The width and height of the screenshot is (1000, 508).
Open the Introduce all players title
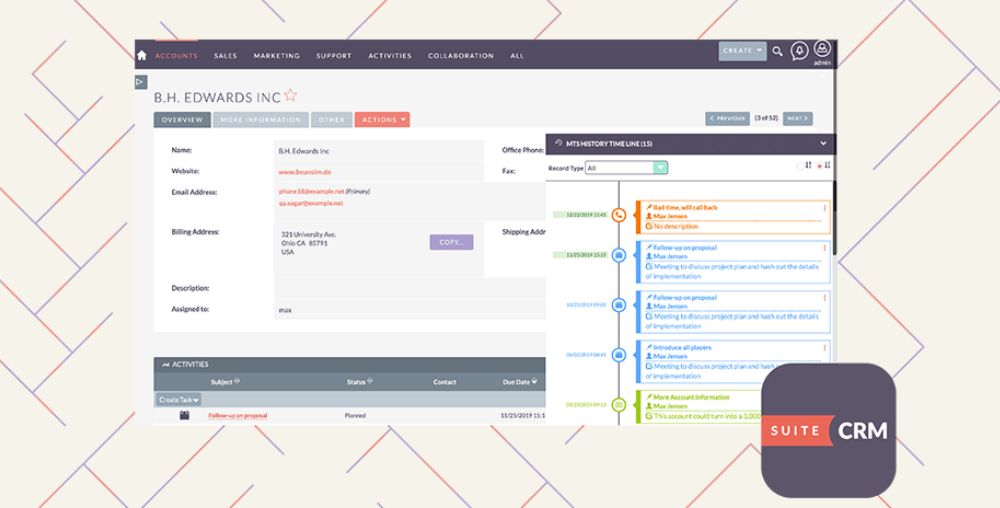point(682,348)
